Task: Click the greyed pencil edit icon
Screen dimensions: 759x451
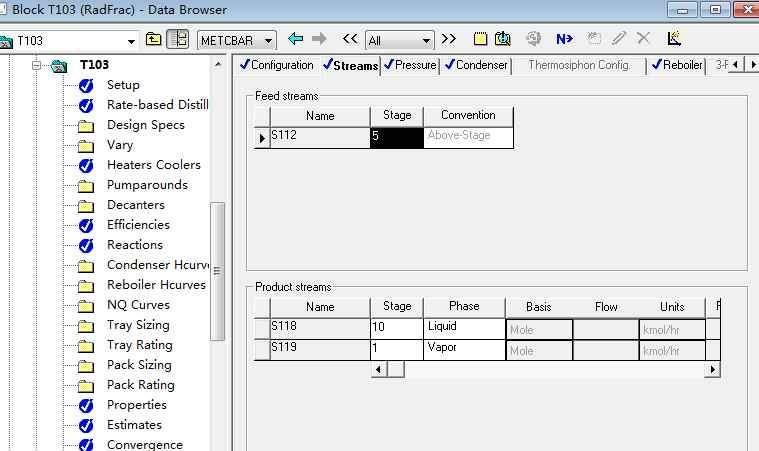Action: [619, 39]
